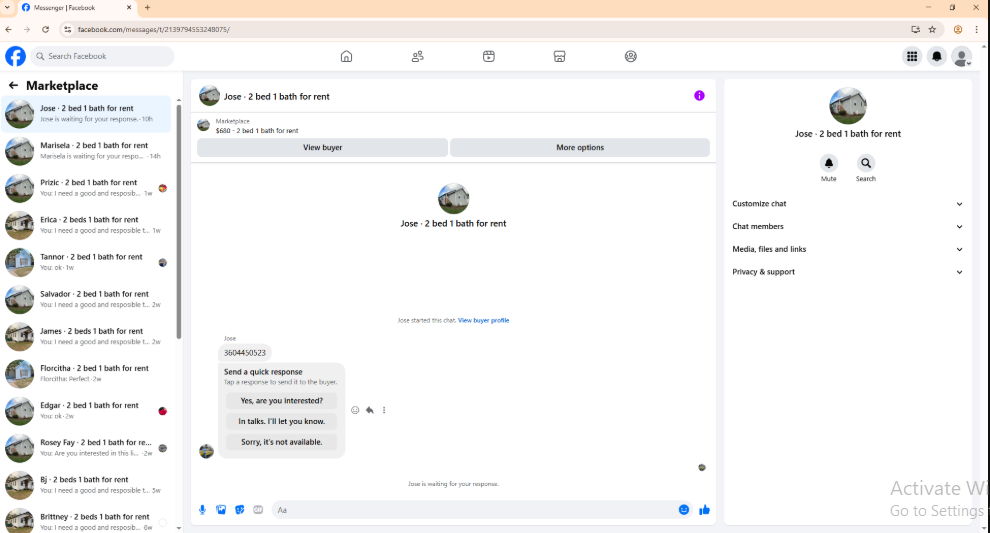
Task: Open Prizic conversation in chat list
Action: coord(86,188)
